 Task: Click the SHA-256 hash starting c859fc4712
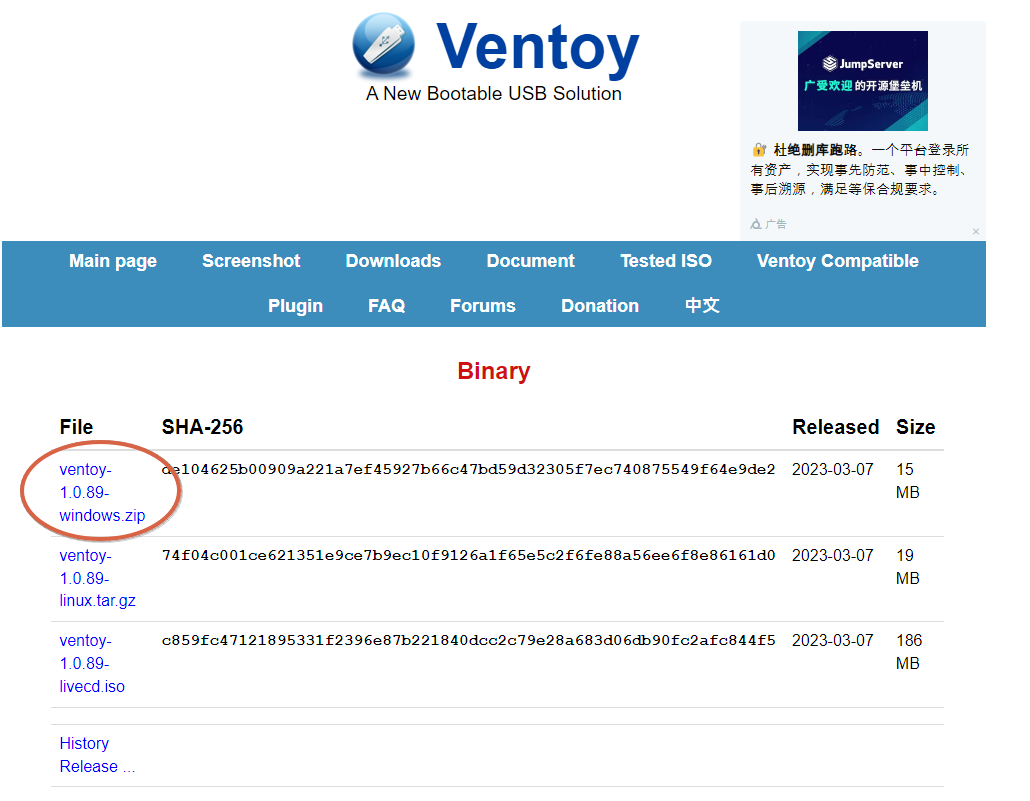click(x=468, y=640)
